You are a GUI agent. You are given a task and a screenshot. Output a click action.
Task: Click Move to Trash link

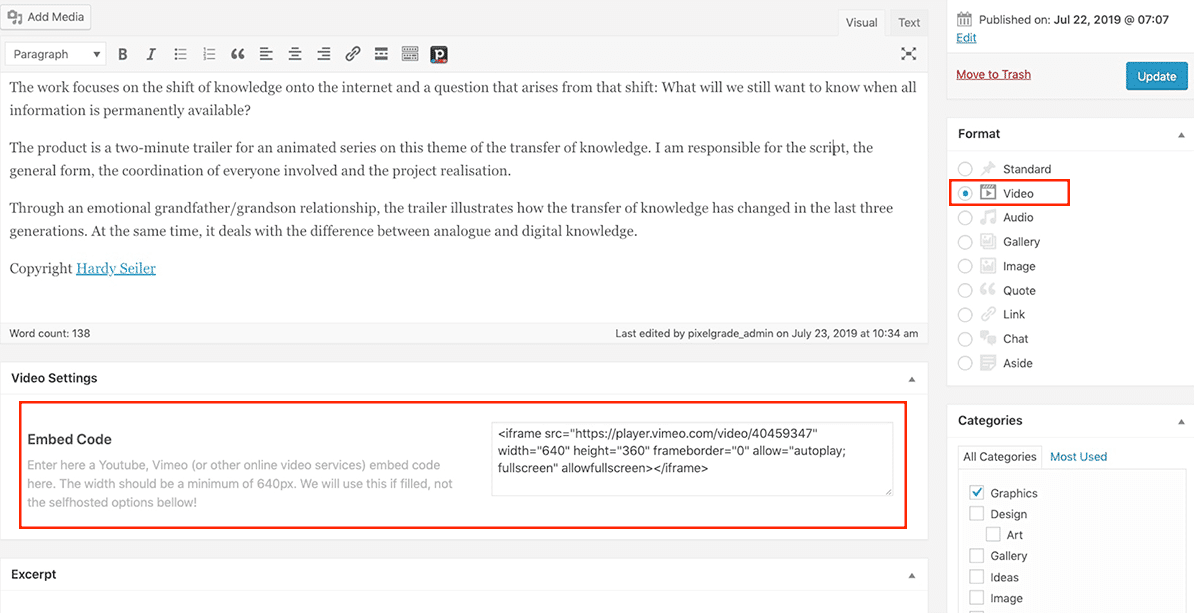pyautogui.click(x=993, y=74)
